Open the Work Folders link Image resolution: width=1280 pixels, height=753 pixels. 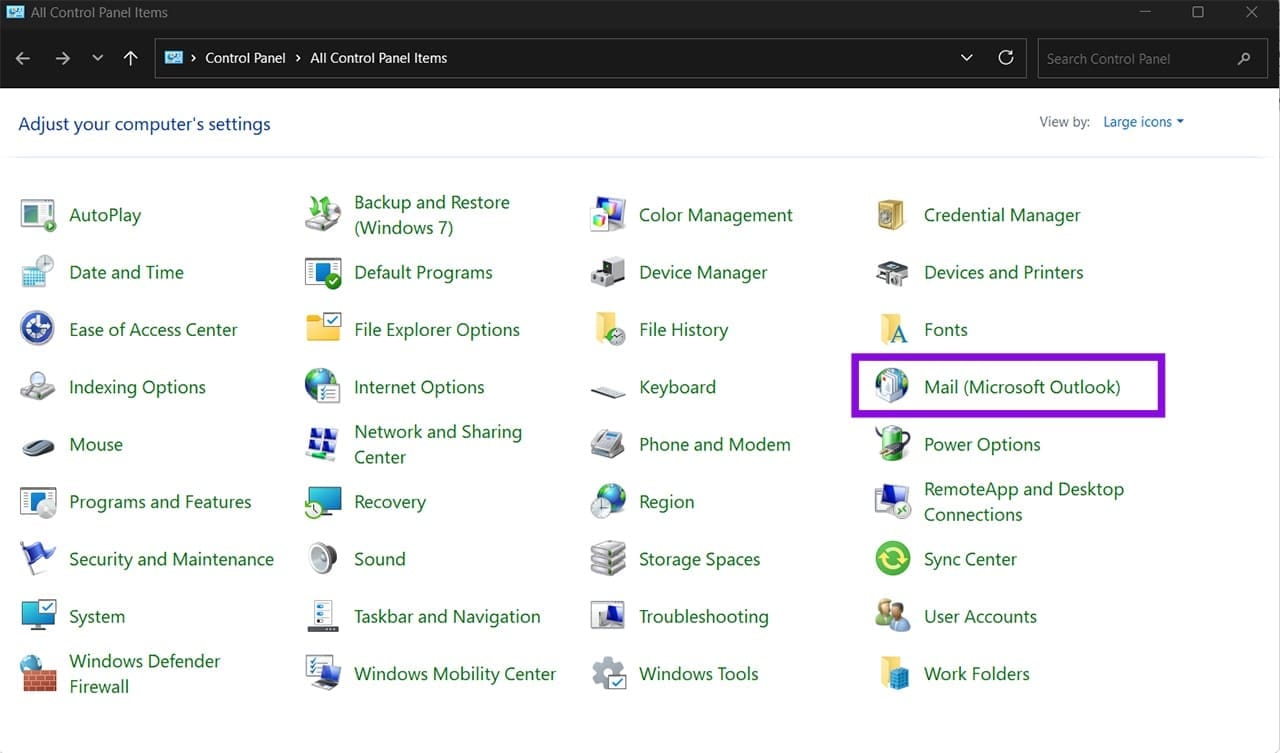(x=977, y=674)
